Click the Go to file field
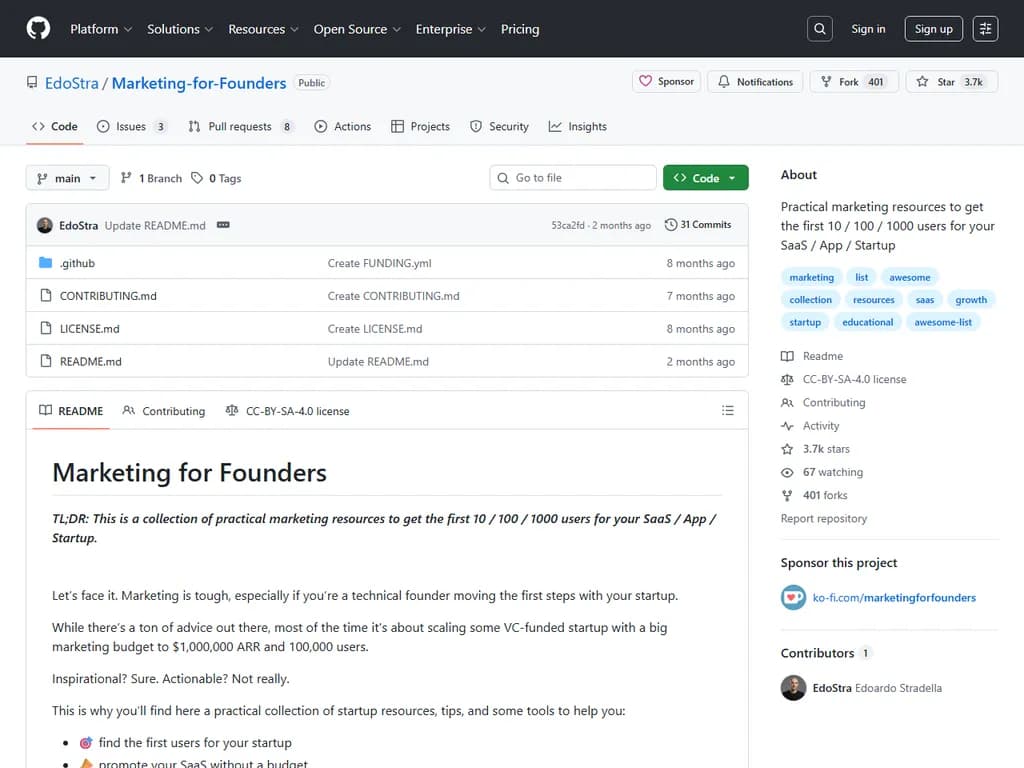 [x=573, y=178]
